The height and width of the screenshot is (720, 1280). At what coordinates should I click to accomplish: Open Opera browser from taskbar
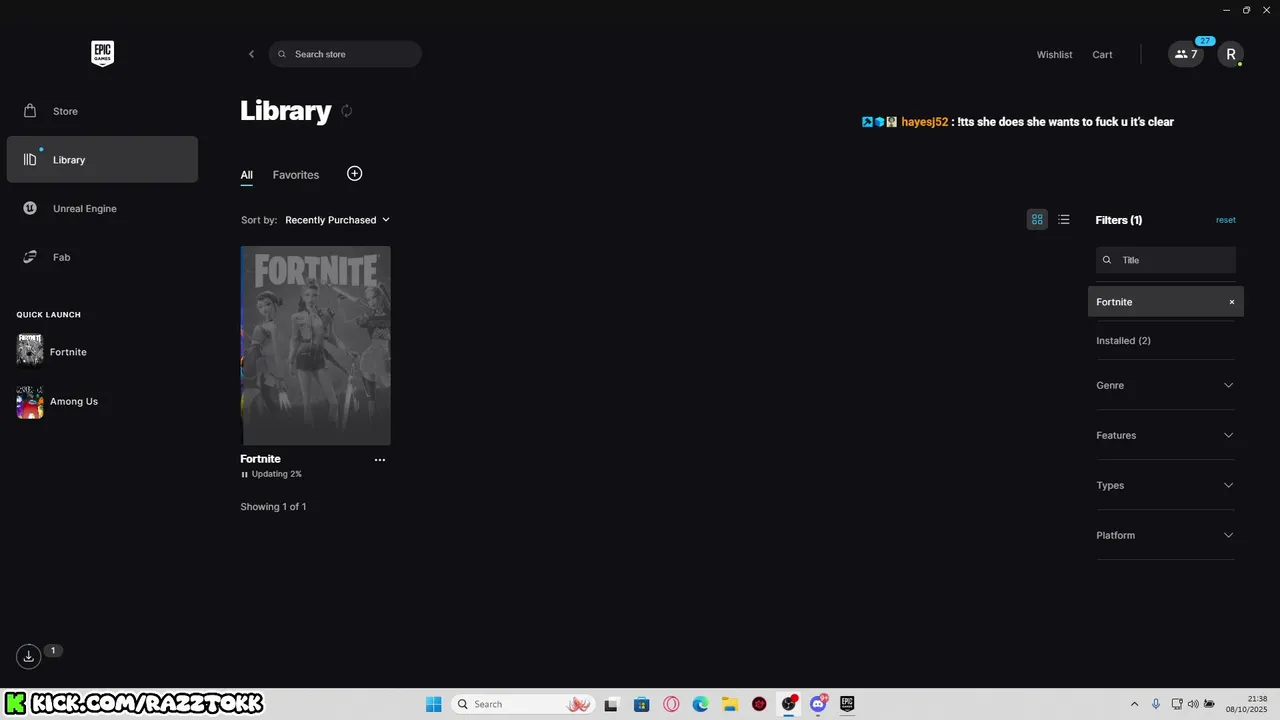tap(671, 704)
